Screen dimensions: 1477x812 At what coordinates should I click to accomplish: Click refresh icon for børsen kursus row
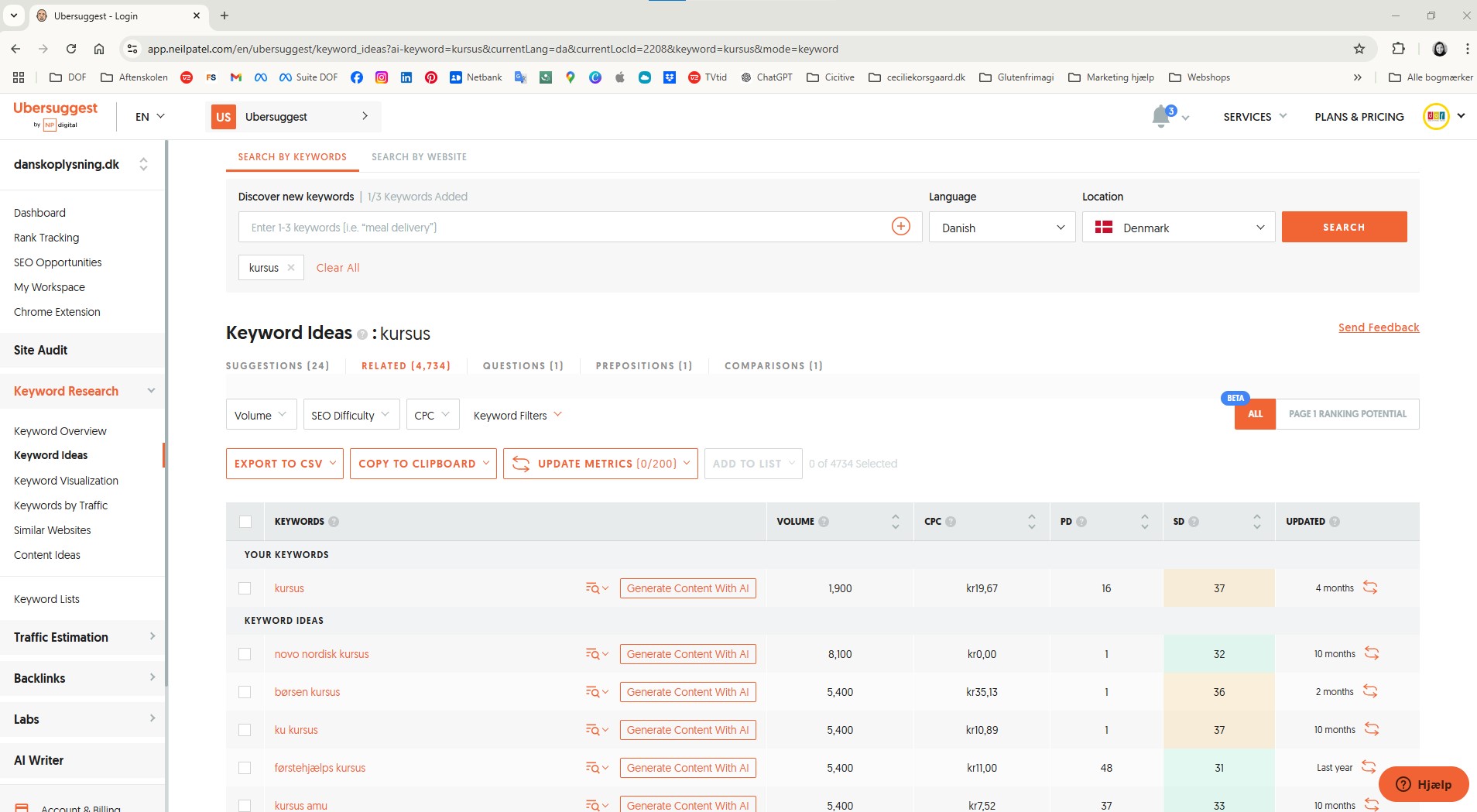tap(1369, 691)
